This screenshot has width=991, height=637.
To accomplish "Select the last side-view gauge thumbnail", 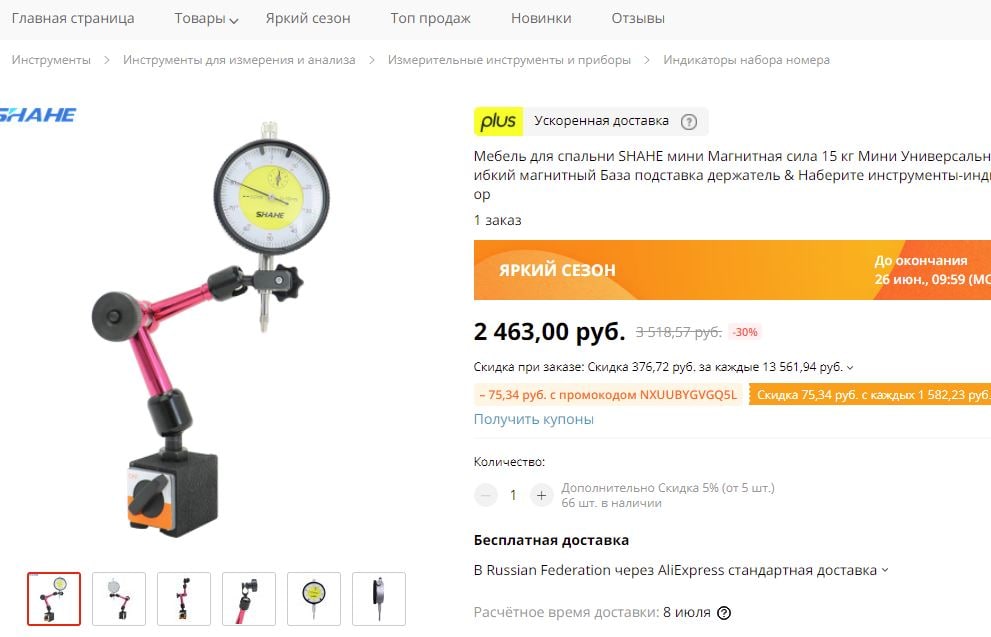I will coord(379,598).
